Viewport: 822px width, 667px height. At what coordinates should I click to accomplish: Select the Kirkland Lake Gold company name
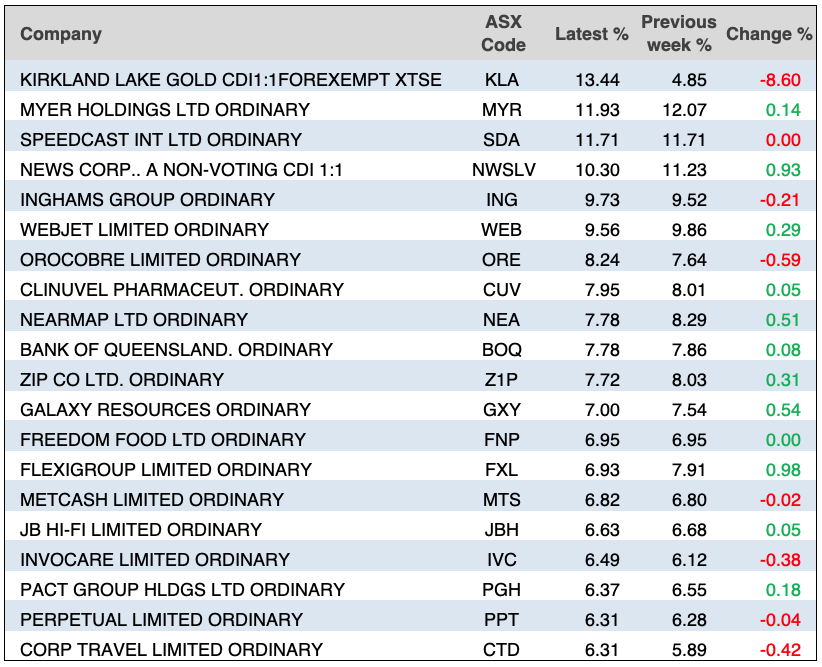tap(231, 80)
